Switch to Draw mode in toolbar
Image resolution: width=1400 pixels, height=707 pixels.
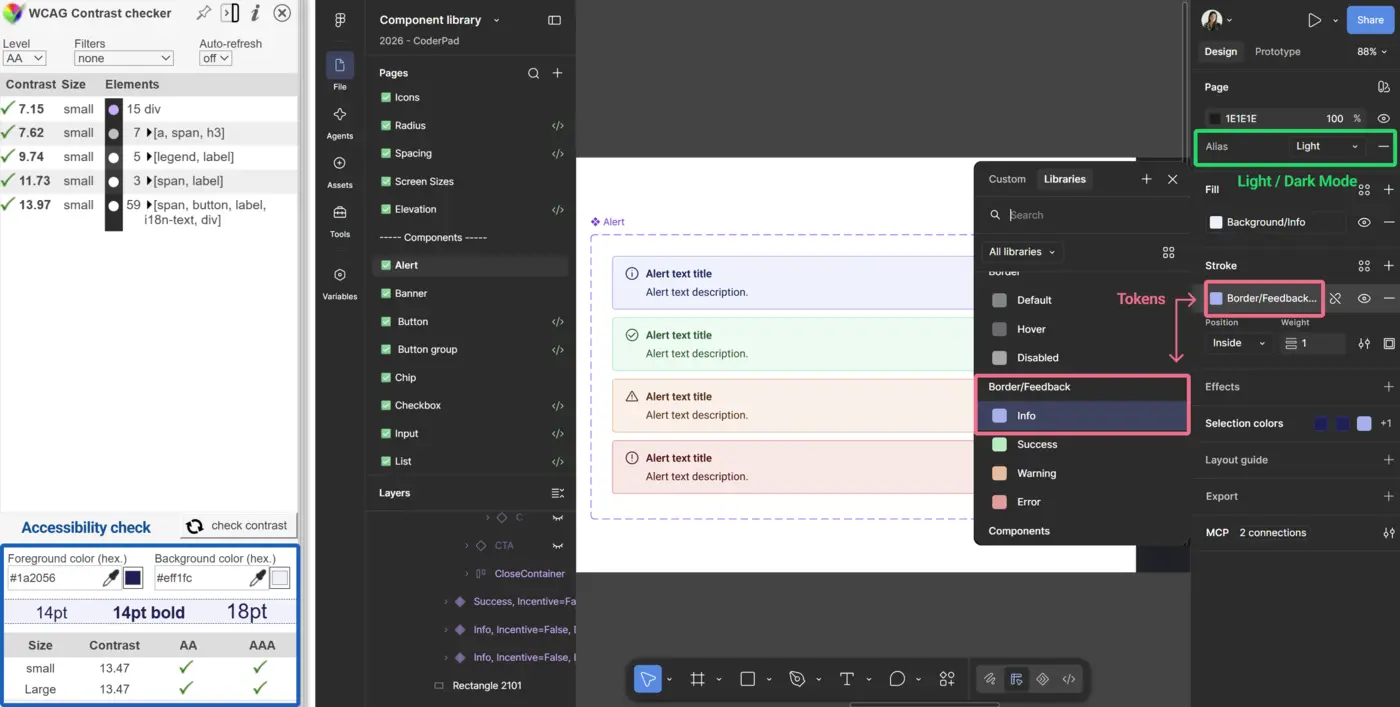pos(990,679)
